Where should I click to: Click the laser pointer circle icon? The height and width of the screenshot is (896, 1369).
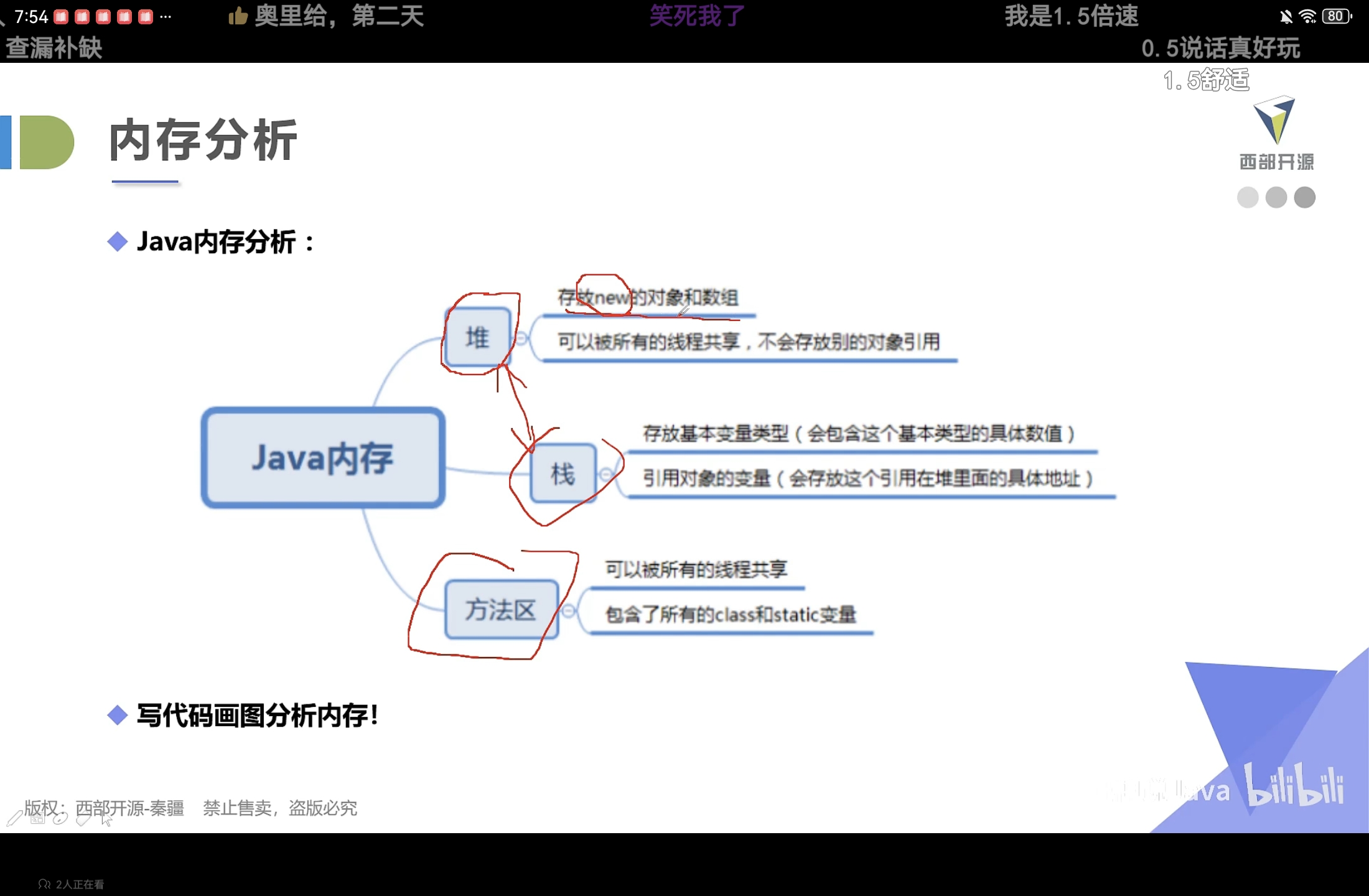(x=60, y=819)
